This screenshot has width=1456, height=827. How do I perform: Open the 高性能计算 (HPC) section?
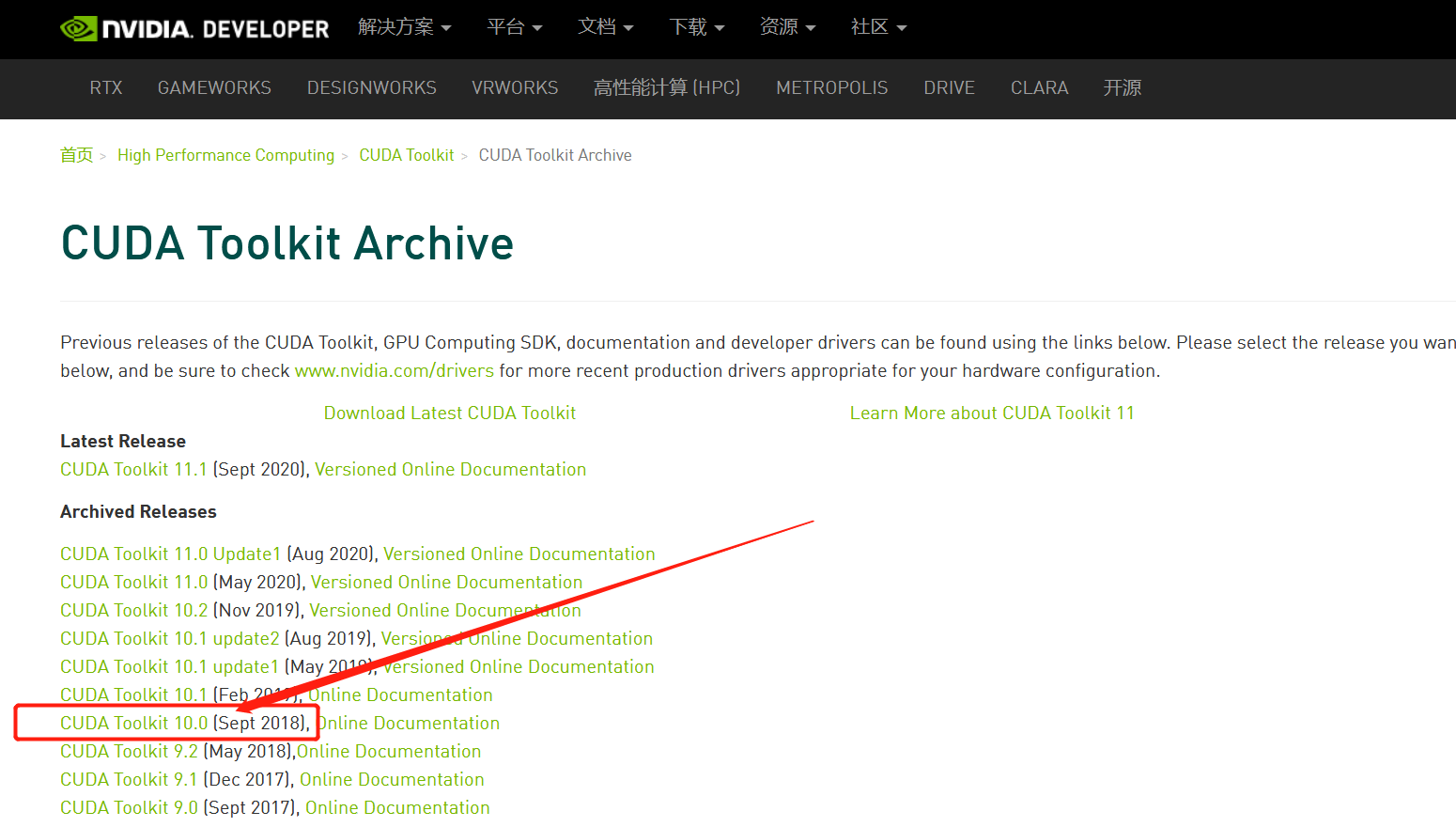pyautogui.click(x=667, y=87)
